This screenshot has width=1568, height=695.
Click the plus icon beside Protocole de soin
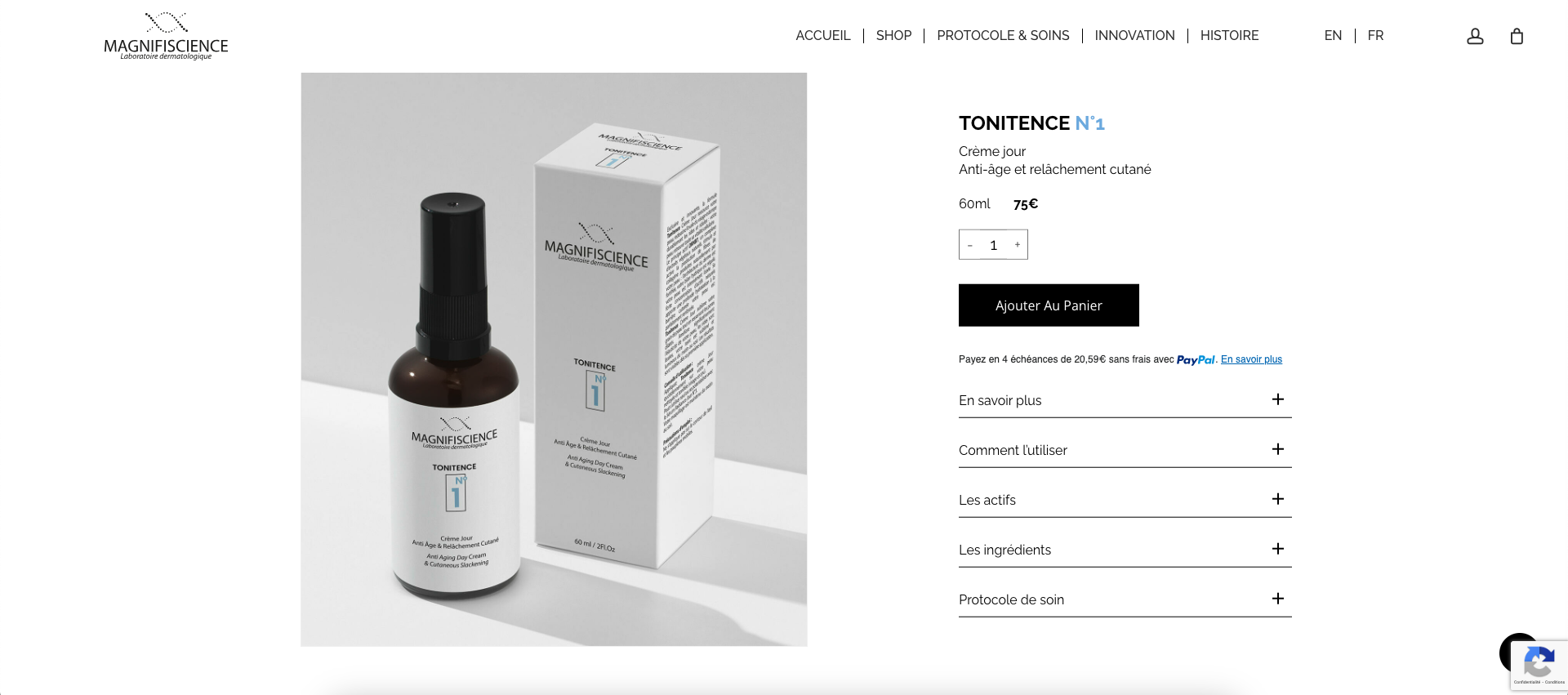tap(1278, 599)
